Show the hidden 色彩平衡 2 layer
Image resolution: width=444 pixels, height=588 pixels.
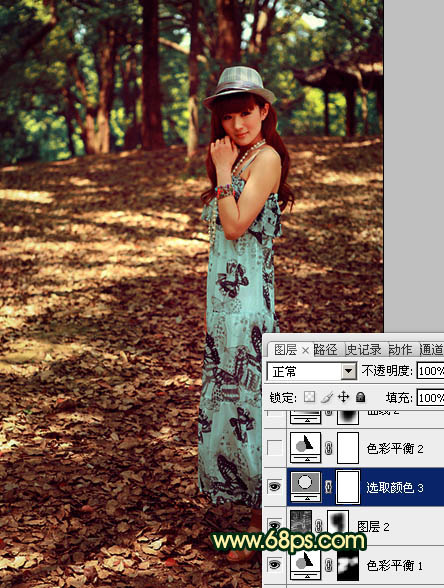coord(274,448)
